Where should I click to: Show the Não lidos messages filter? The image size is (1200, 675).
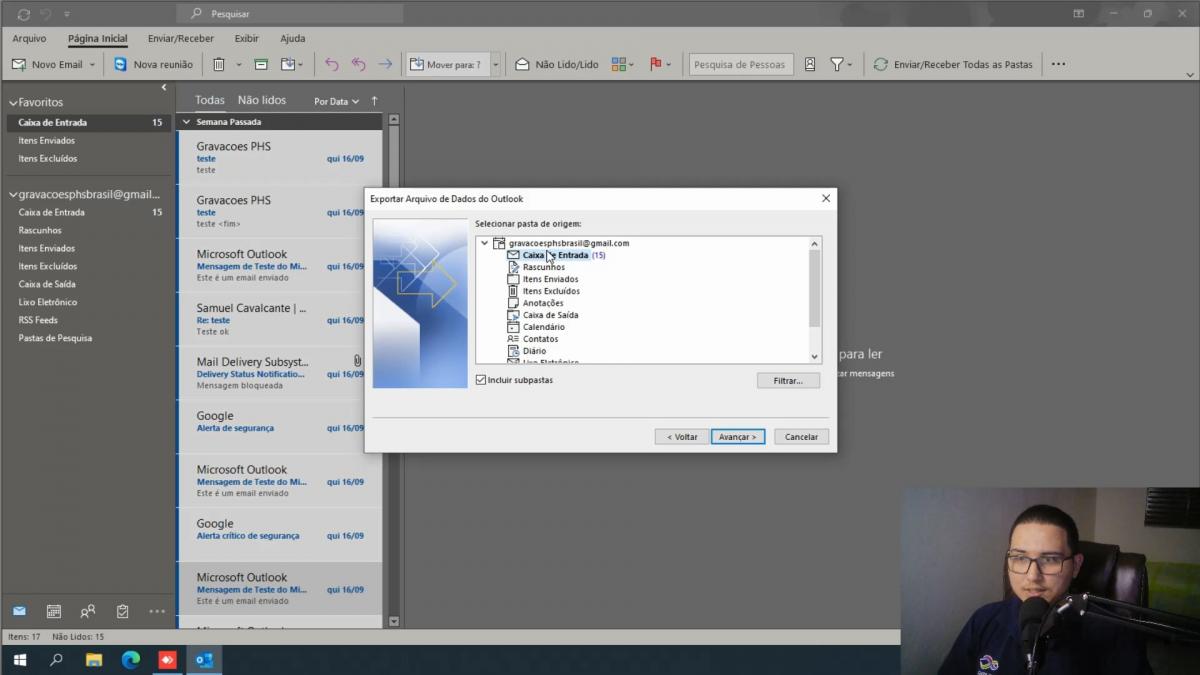(x=262, y=100)
